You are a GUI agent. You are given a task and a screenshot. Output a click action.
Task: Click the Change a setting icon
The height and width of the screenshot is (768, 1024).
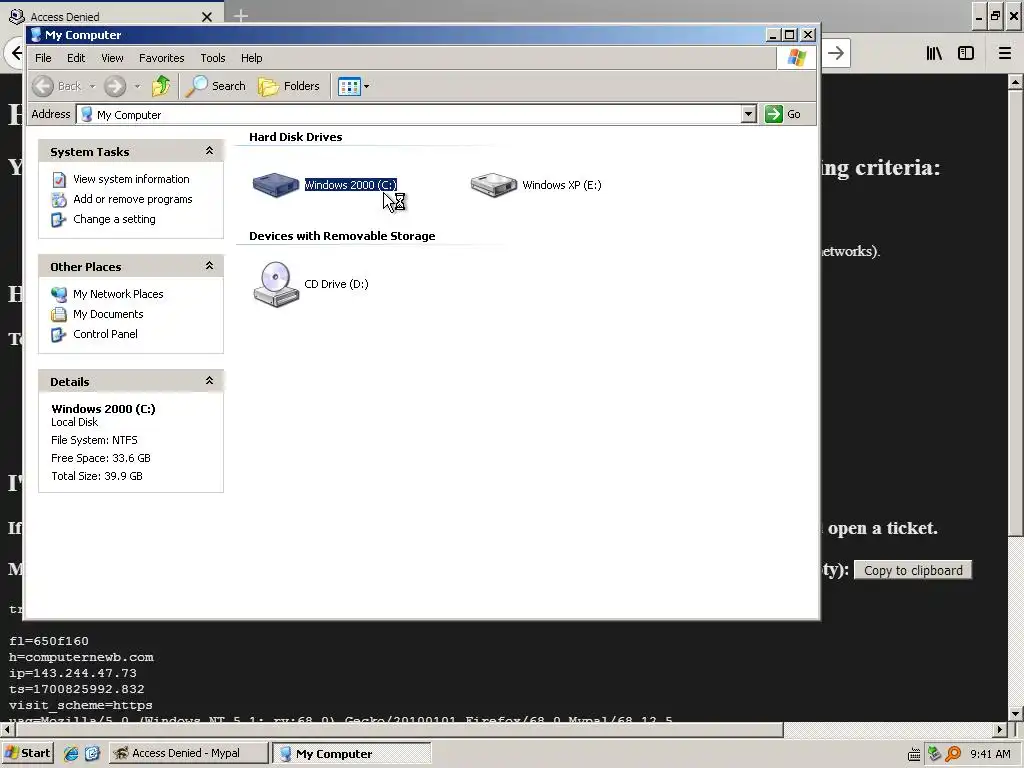point(59,220)
